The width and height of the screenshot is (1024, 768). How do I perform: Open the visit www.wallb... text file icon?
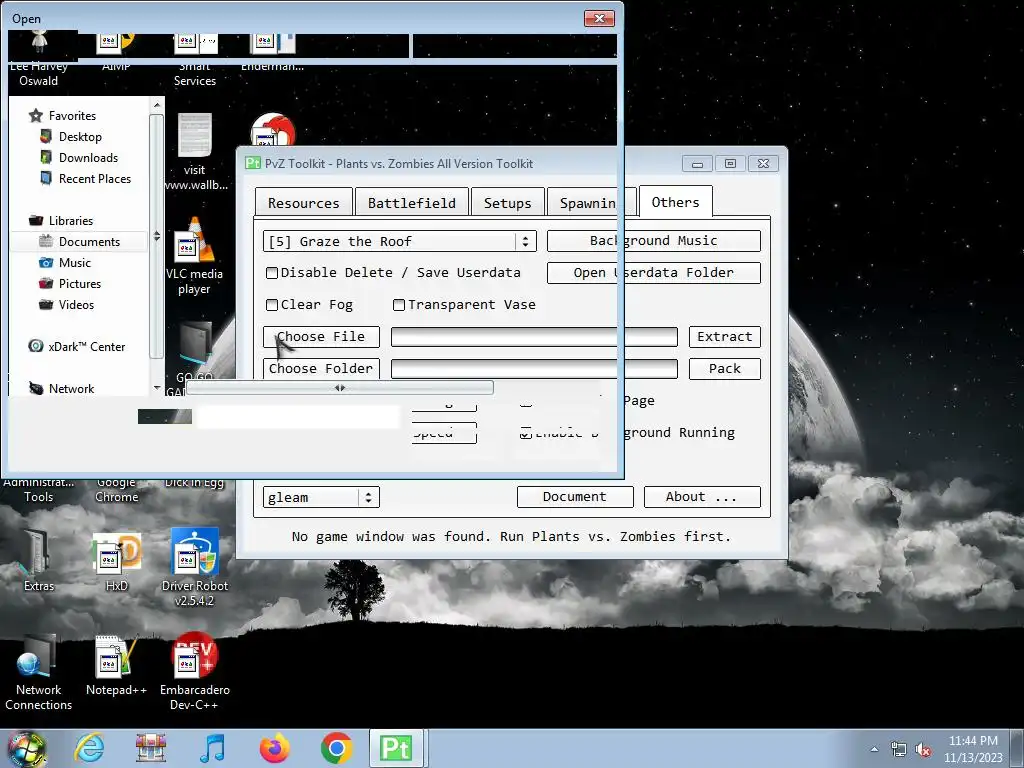195,152
